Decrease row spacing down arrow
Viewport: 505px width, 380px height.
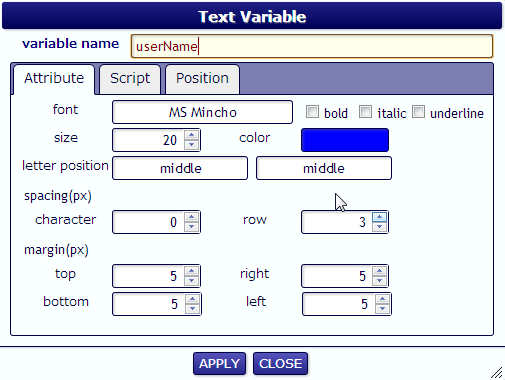[x=379, y=226]
